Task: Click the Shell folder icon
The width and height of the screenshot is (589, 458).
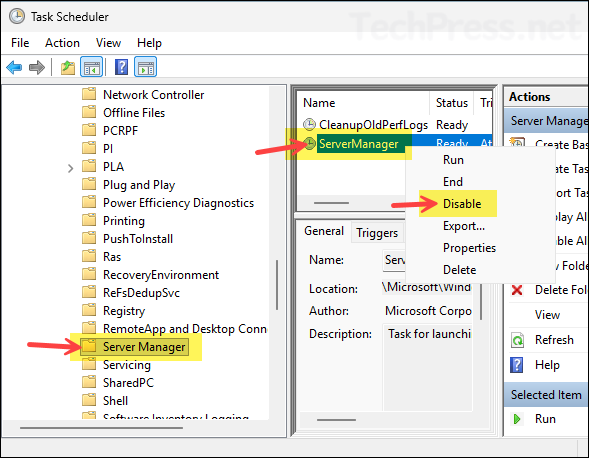Action: pos(89,401)
